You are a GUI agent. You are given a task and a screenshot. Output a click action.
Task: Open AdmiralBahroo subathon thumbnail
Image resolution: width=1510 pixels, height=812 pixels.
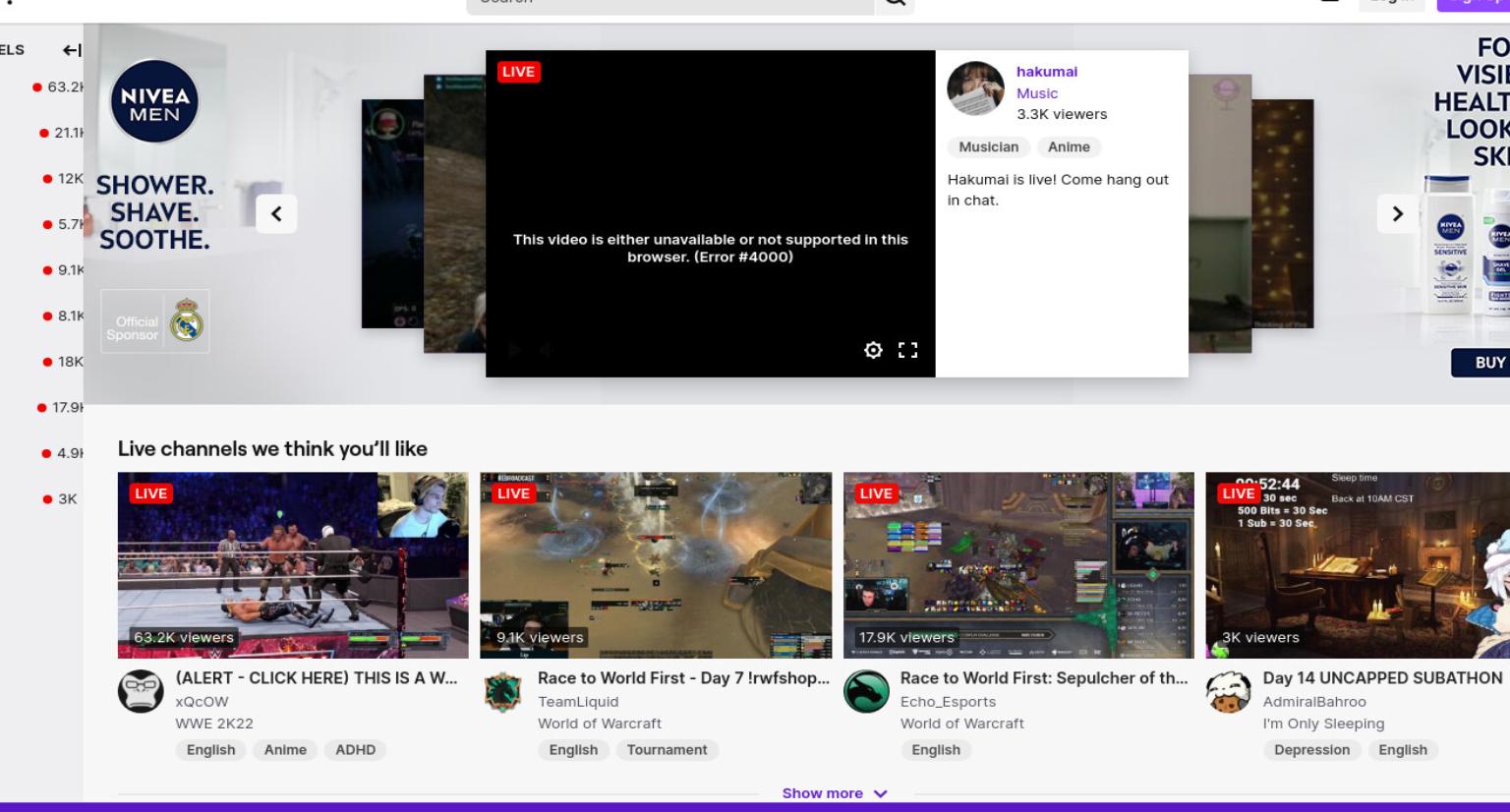click(x=1358, y=565)
